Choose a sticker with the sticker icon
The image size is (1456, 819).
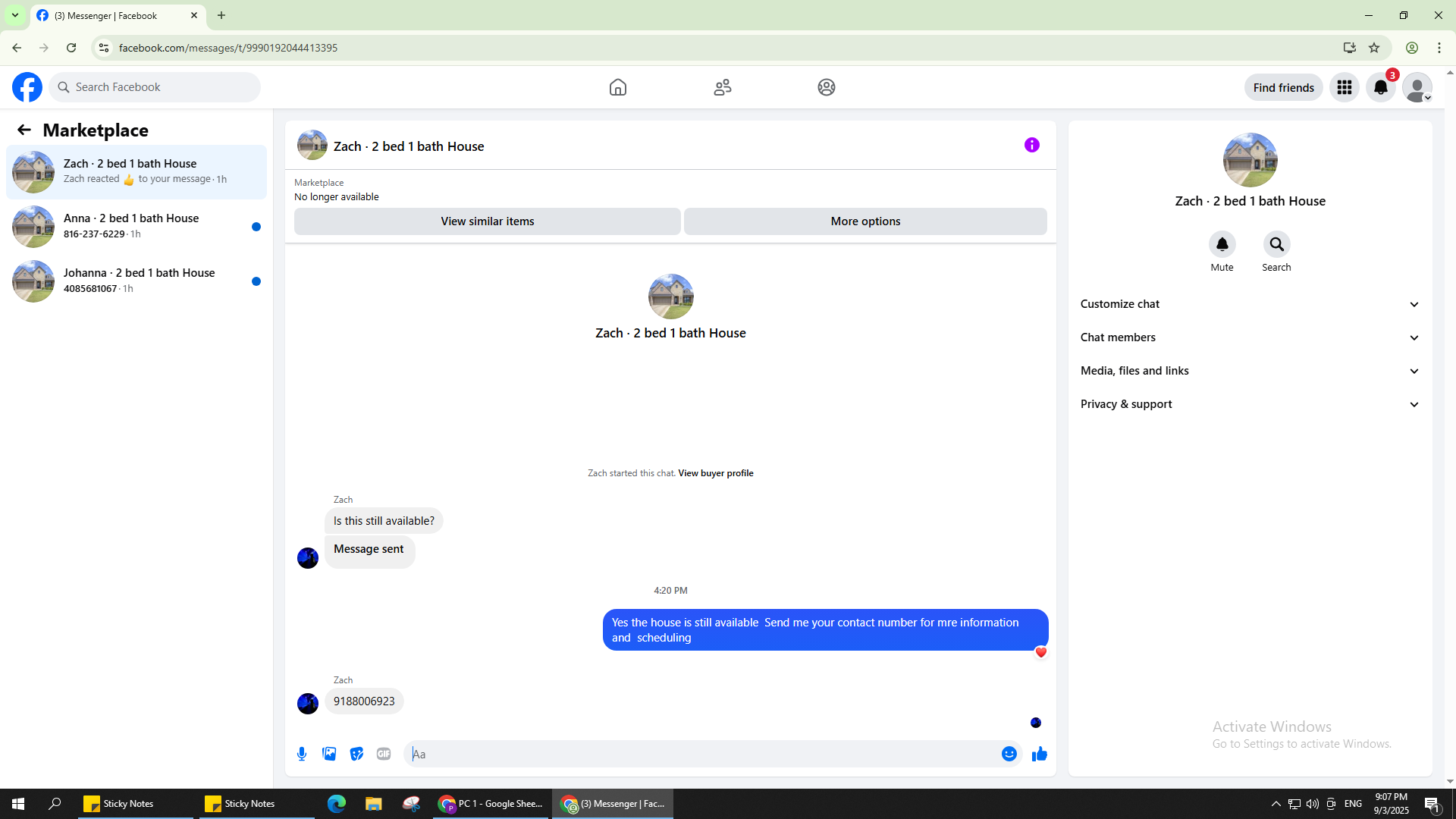tap(356, 754)
